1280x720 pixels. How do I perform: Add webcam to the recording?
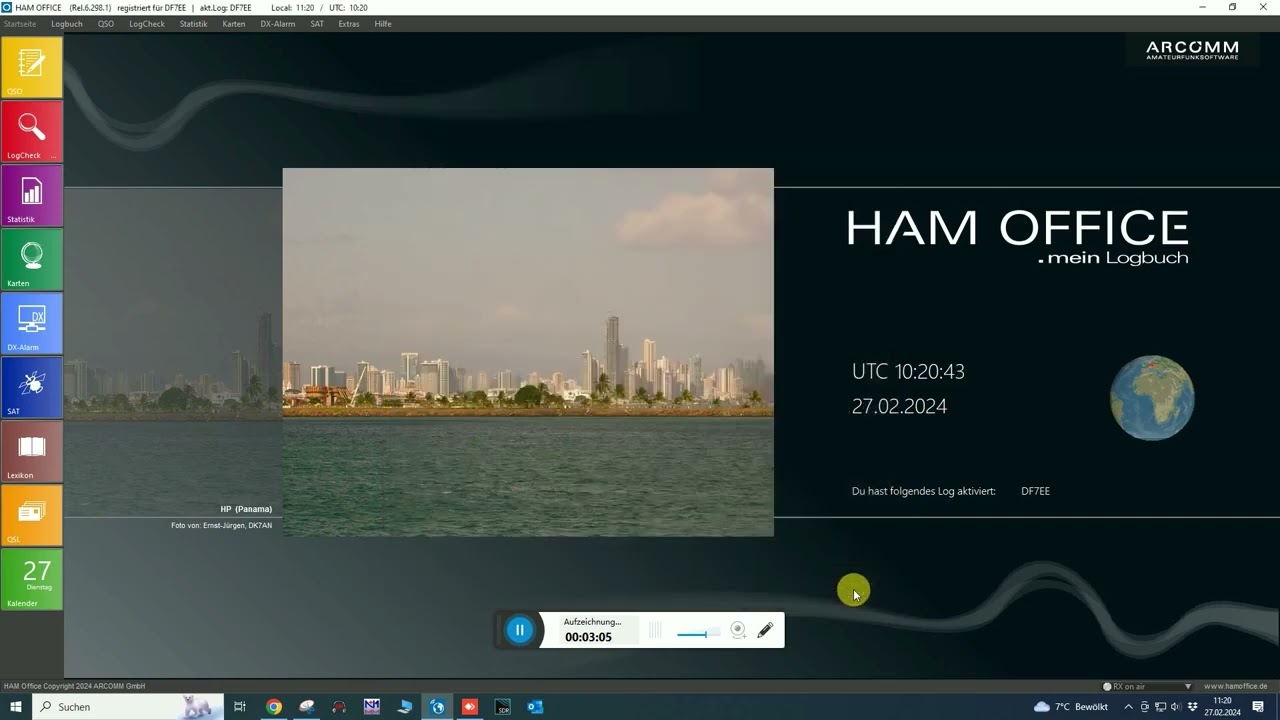coord(738,630)
